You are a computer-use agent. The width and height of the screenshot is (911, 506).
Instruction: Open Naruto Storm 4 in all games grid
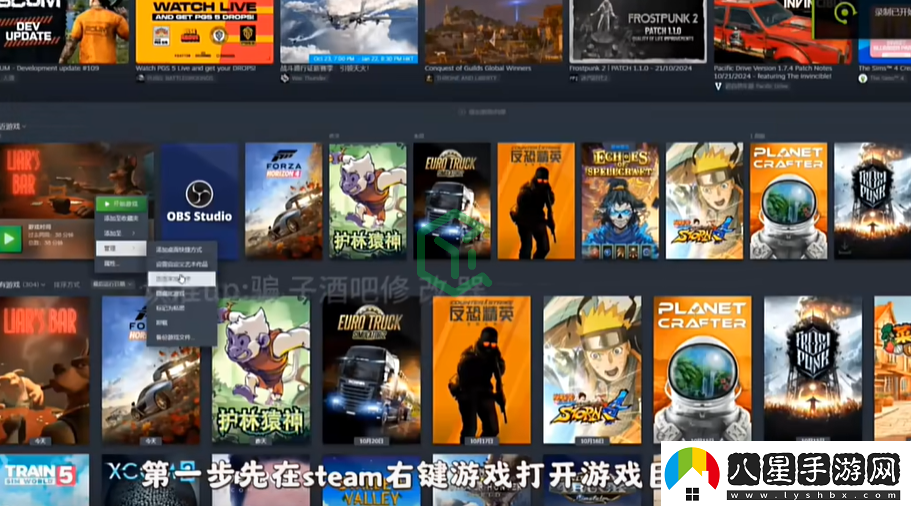(592, 371)
